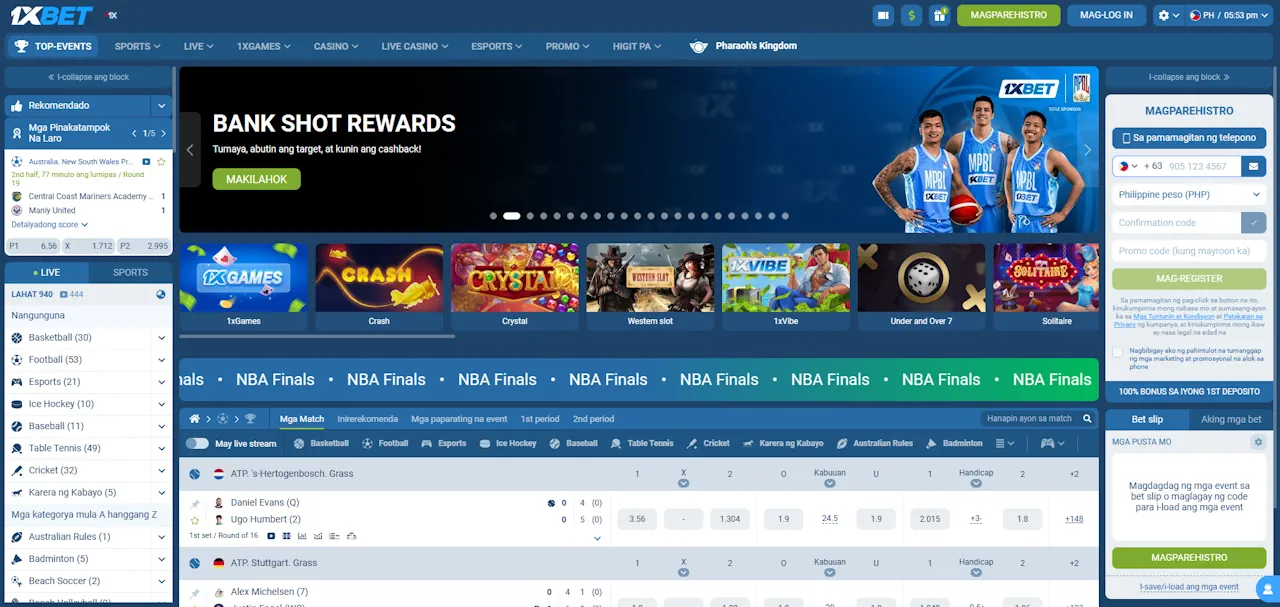The image size is (1280, 607).
Task: Select P1 odds 6.56
Action: click(34, 245)
